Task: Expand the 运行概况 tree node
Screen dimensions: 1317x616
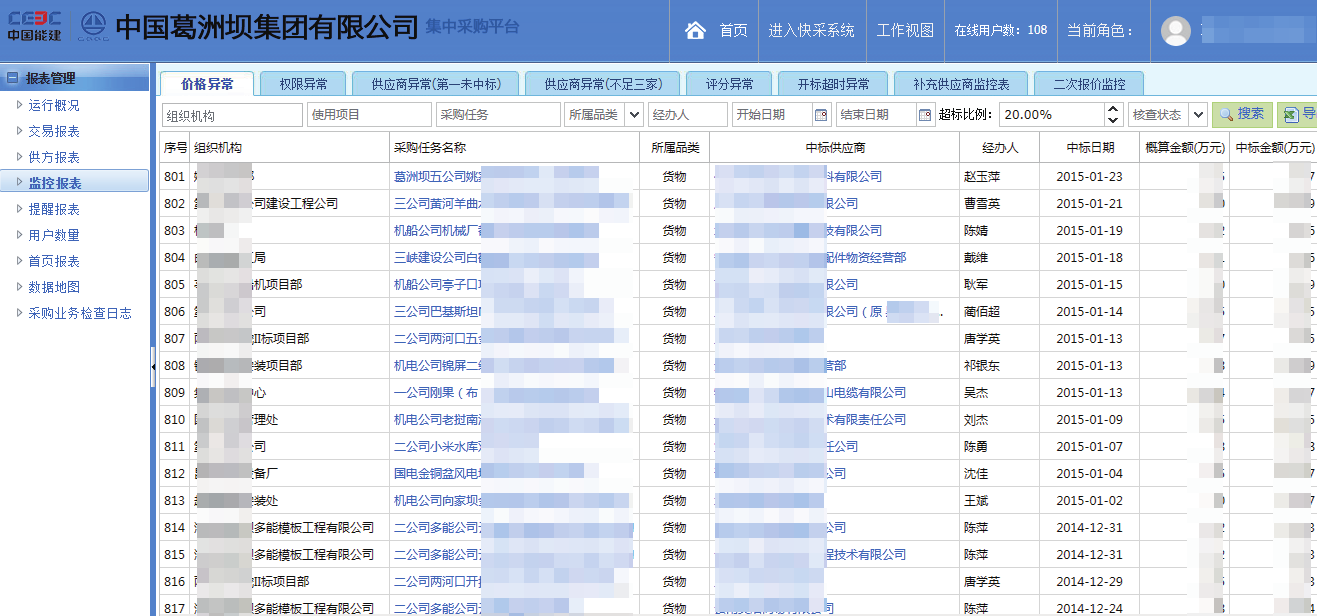Action: (19, 105)
